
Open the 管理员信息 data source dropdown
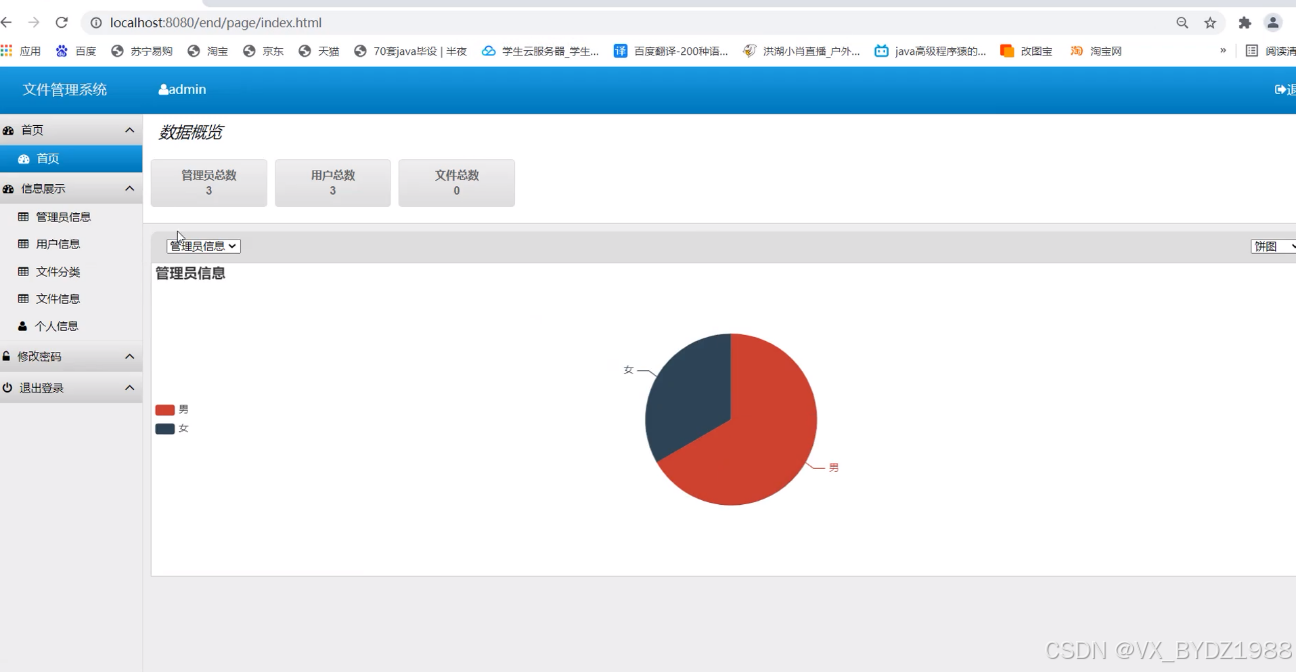pos(204,246)
